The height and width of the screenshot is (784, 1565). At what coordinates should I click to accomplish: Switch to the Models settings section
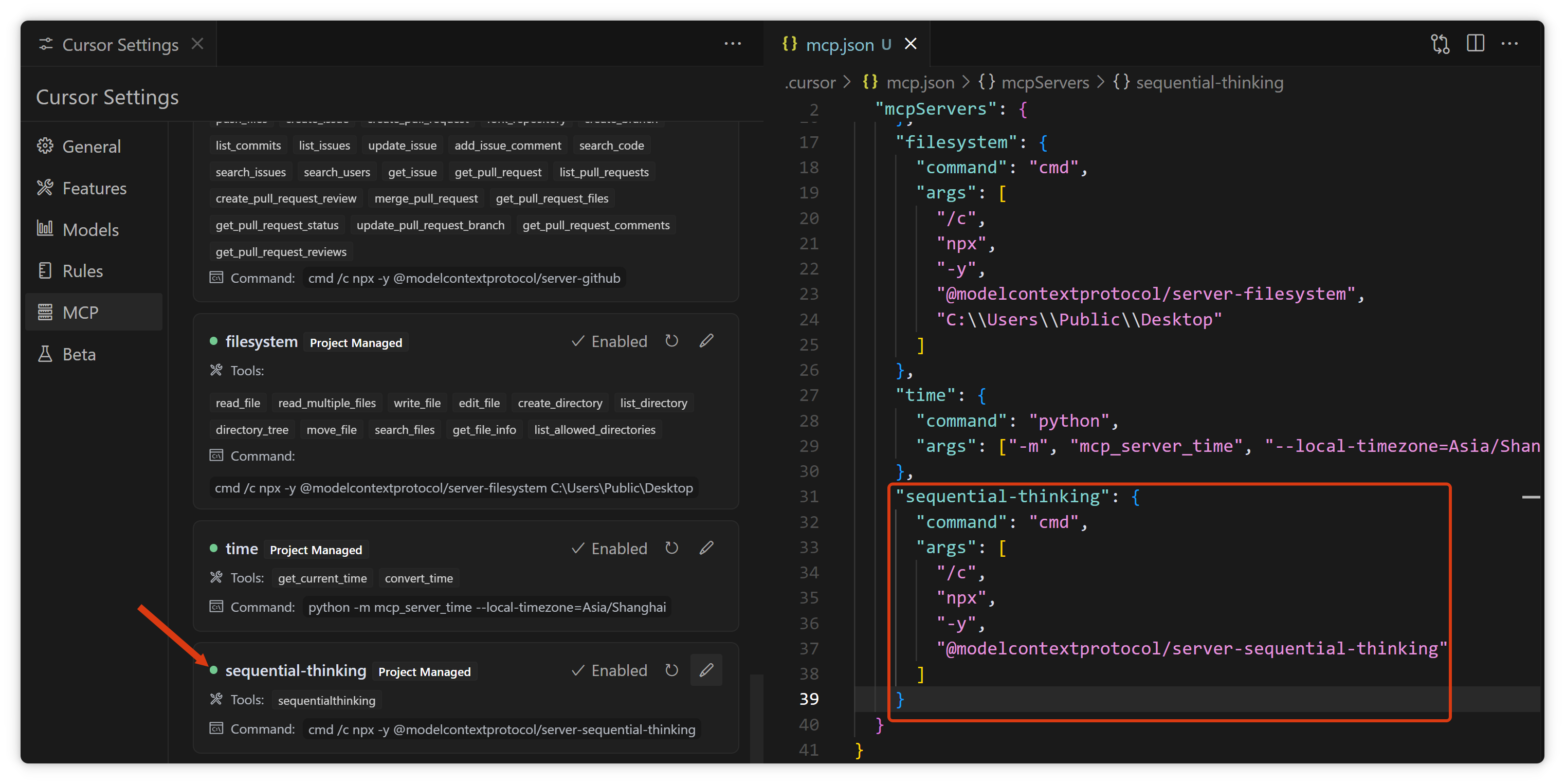pyautogui.click(x=90, y=230)
